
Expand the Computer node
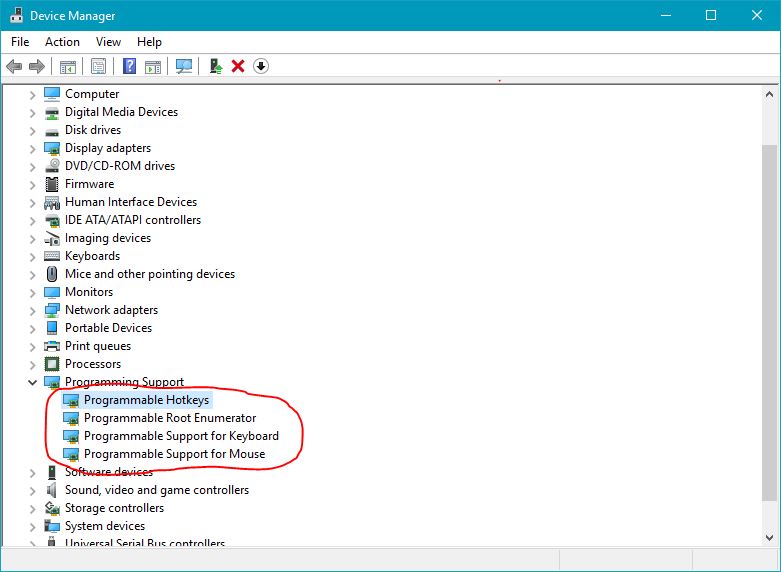[32, 95]
